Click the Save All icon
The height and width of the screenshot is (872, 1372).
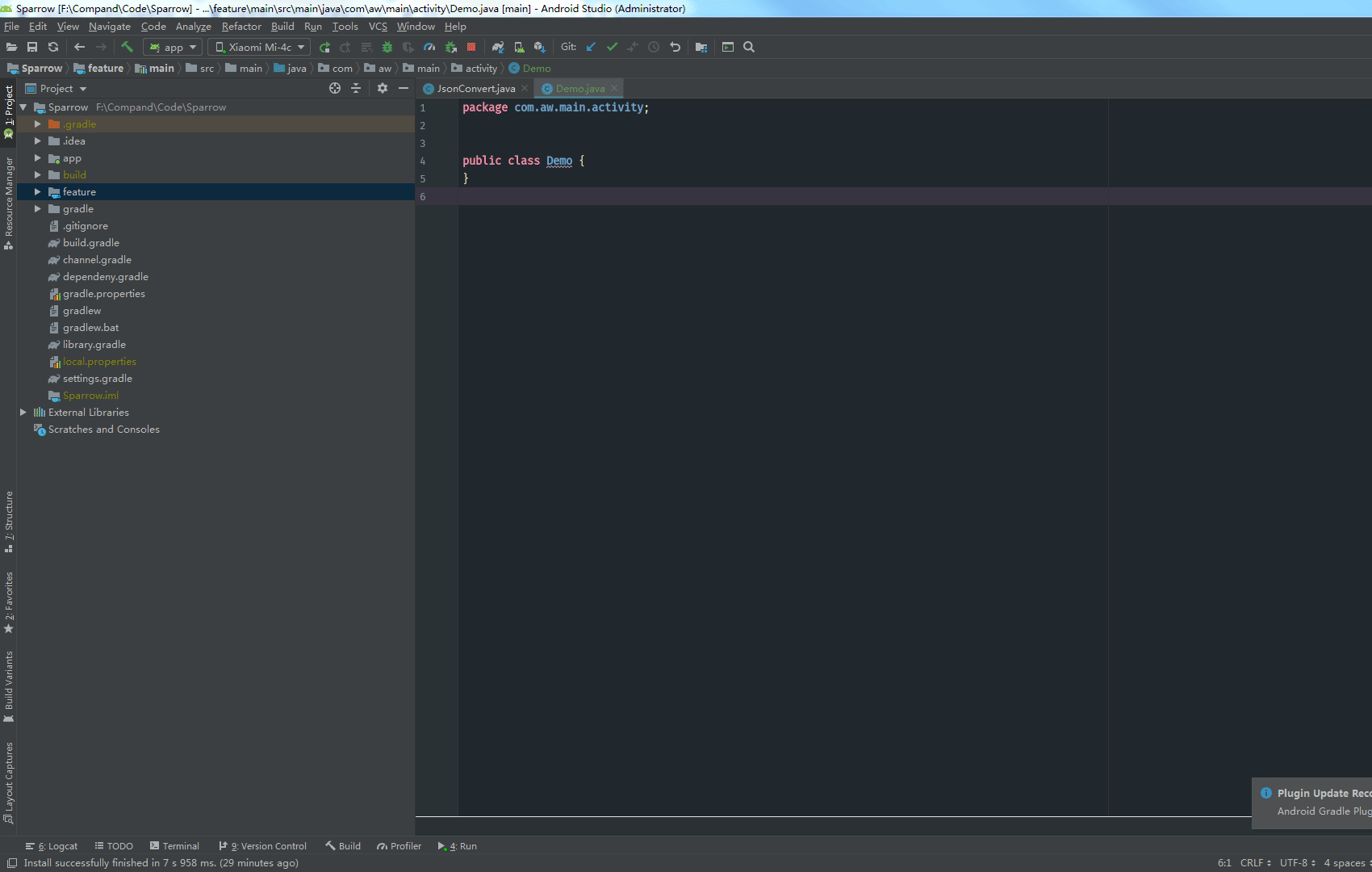pos(32,47)
